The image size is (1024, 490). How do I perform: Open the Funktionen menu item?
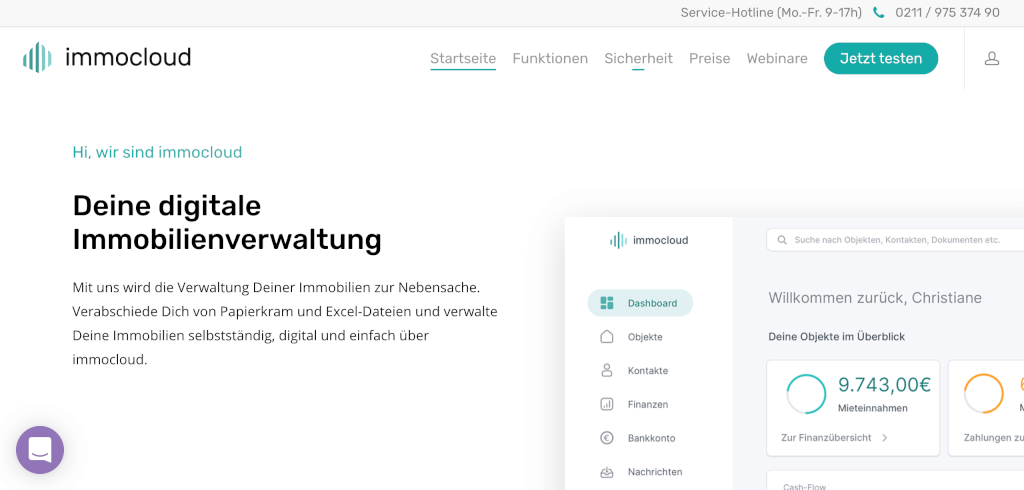(x=550, y=59)
